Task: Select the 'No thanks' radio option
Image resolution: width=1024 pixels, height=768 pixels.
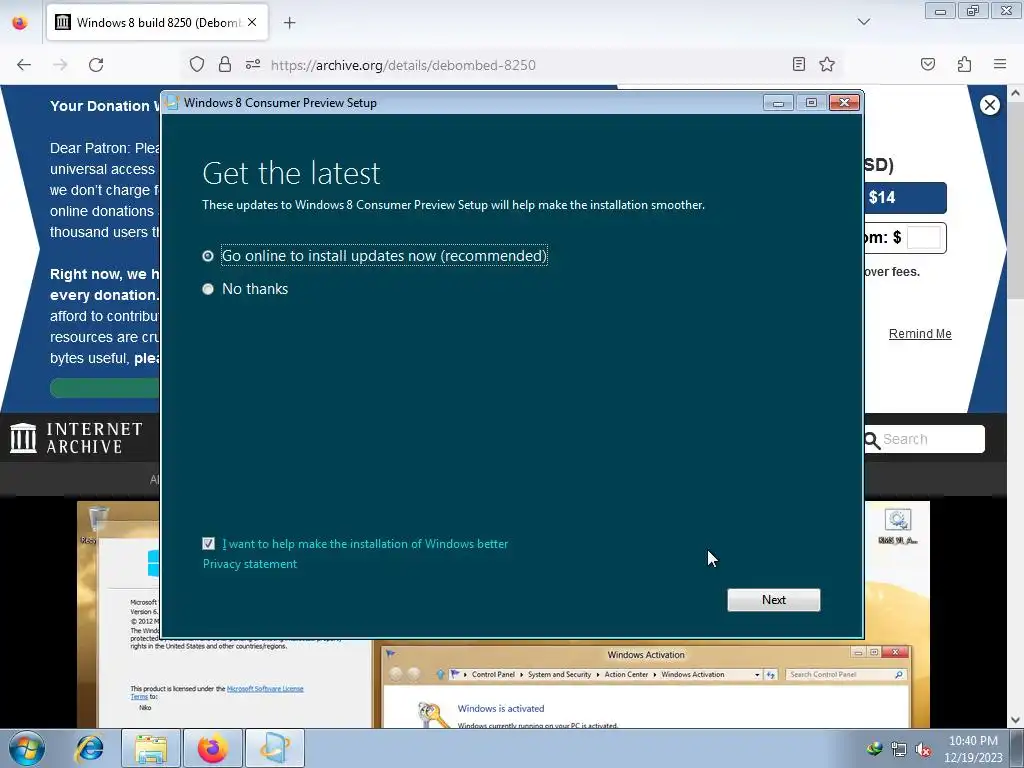Action: tap(208, 289)
